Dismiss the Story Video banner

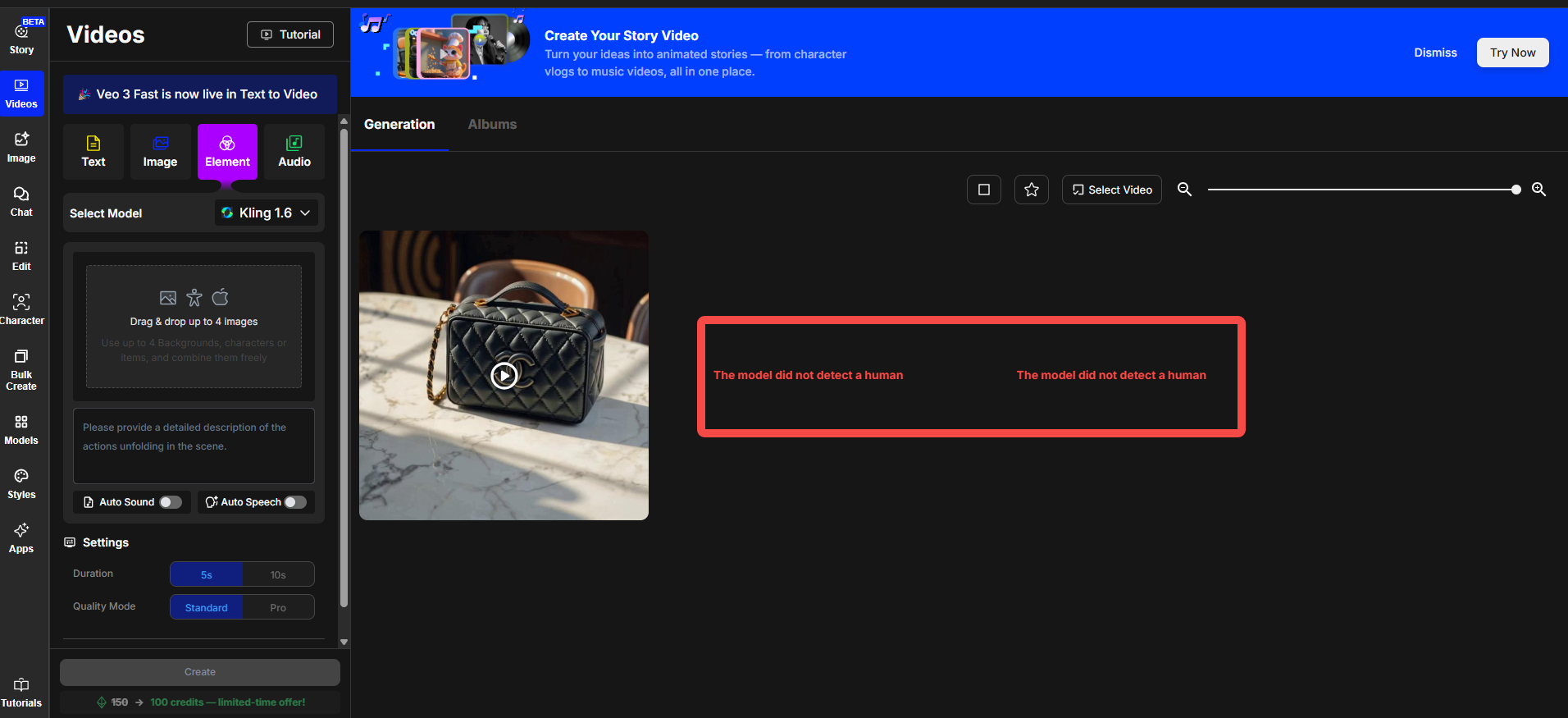(1435, 53)
